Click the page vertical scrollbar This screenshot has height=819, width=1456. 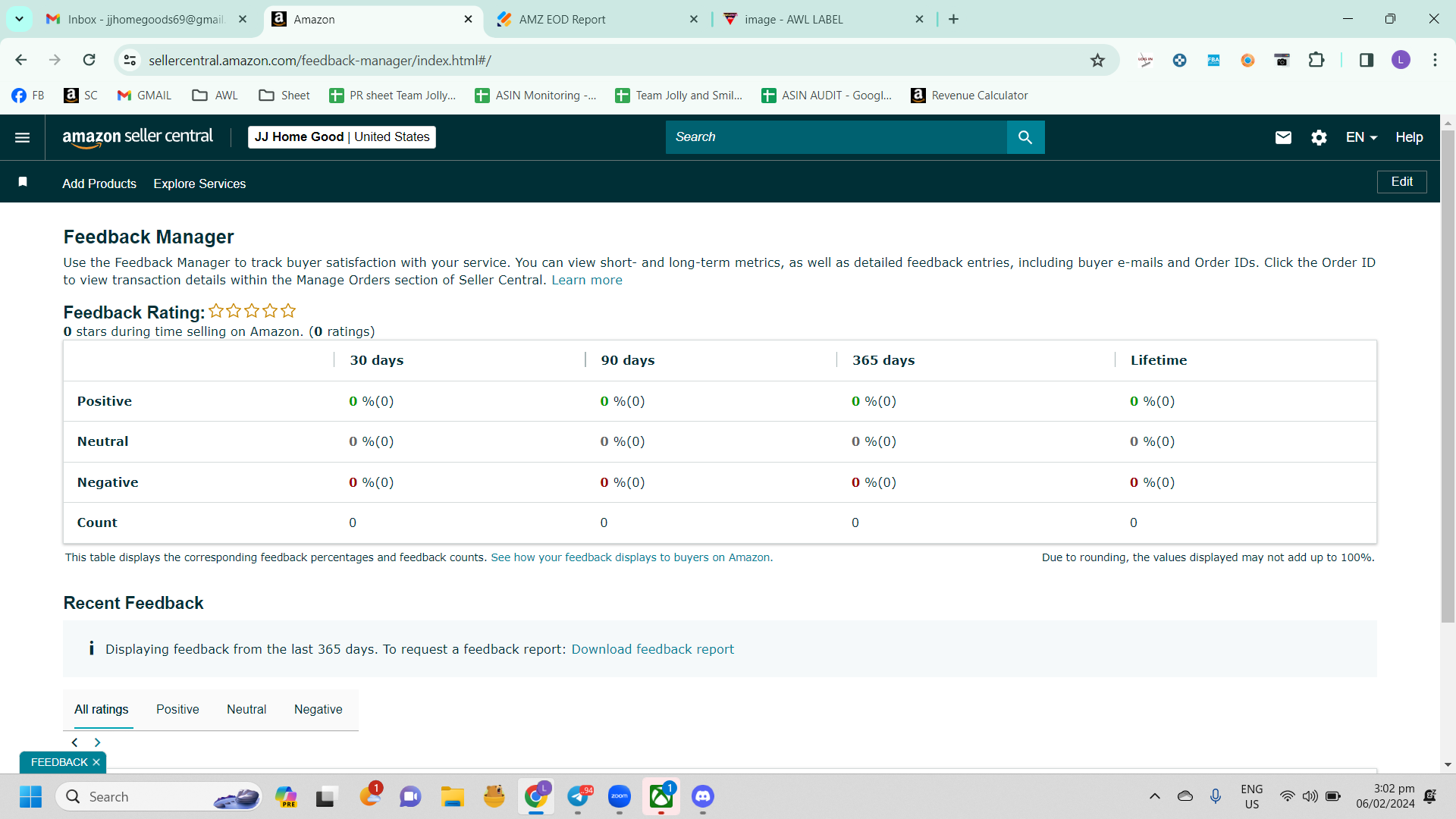pyautogui.click(x=1448, y=375)
